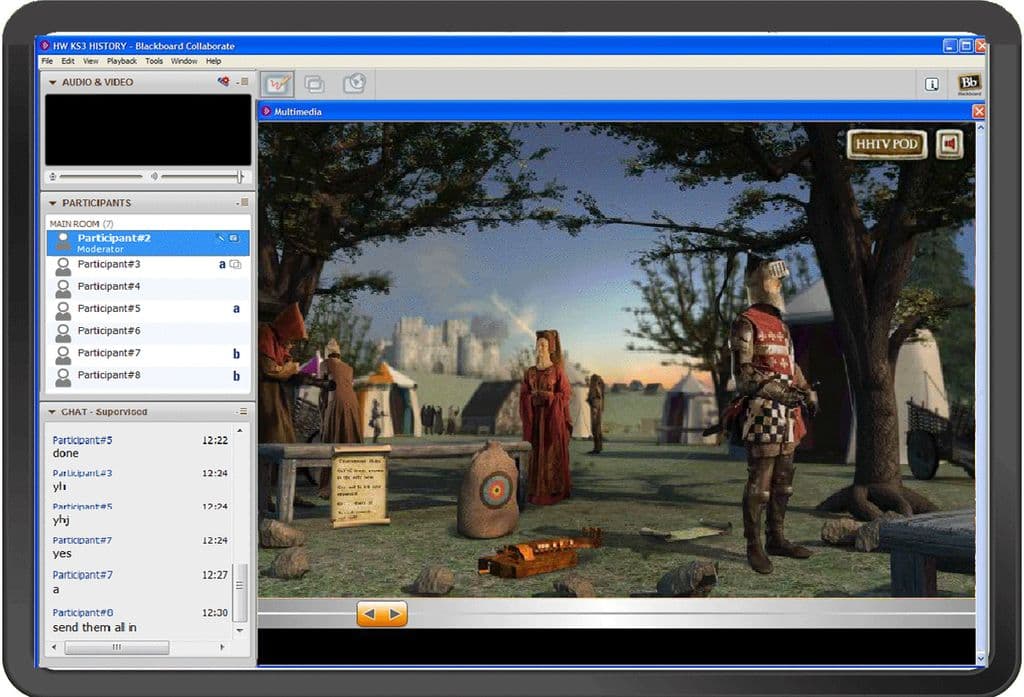Click Participant#2's microphone status icon
Viewport: 1024px width, 697px height.
(221, 238)
